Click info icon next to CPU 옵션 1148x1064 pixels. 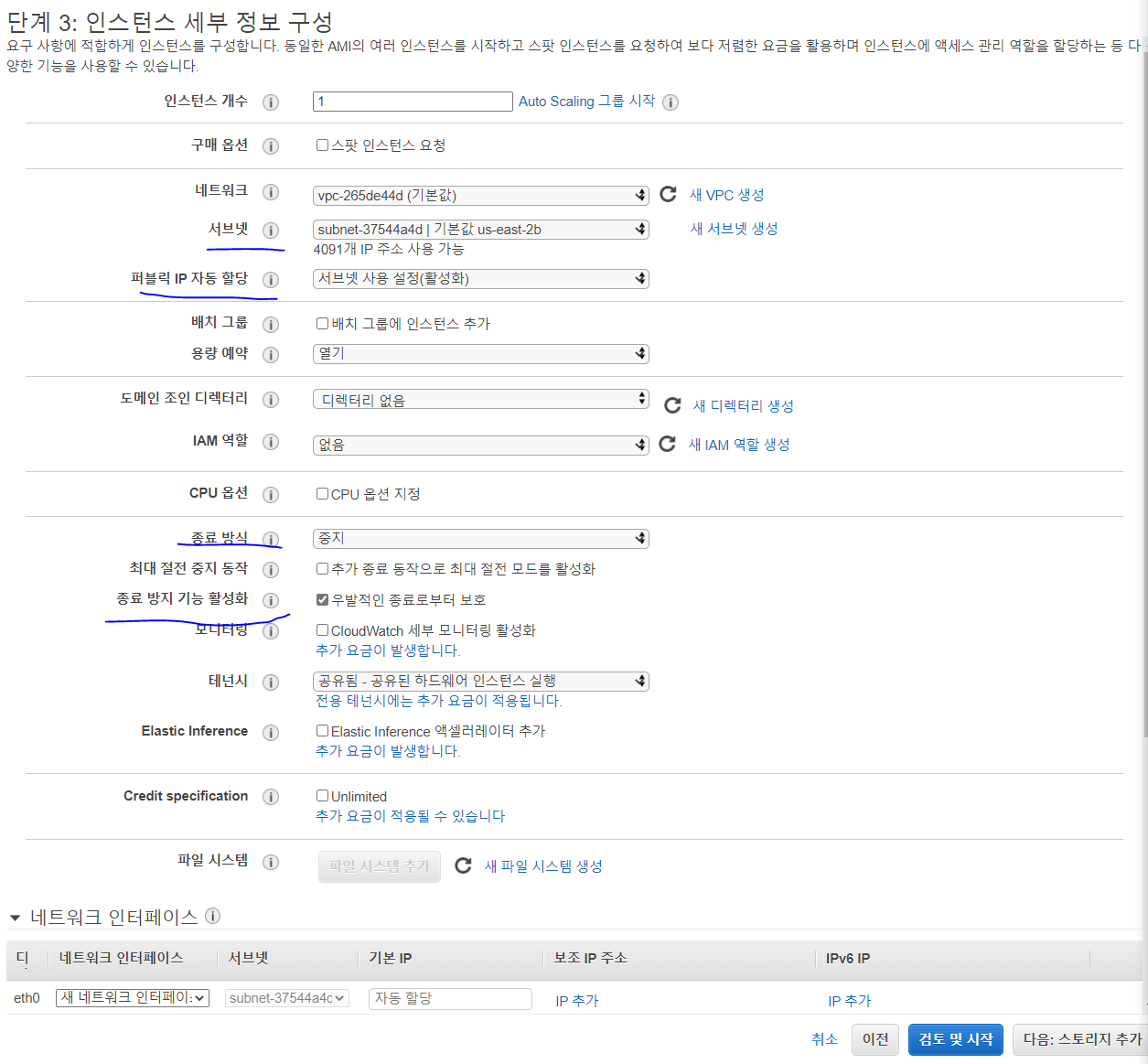(271, 495)
